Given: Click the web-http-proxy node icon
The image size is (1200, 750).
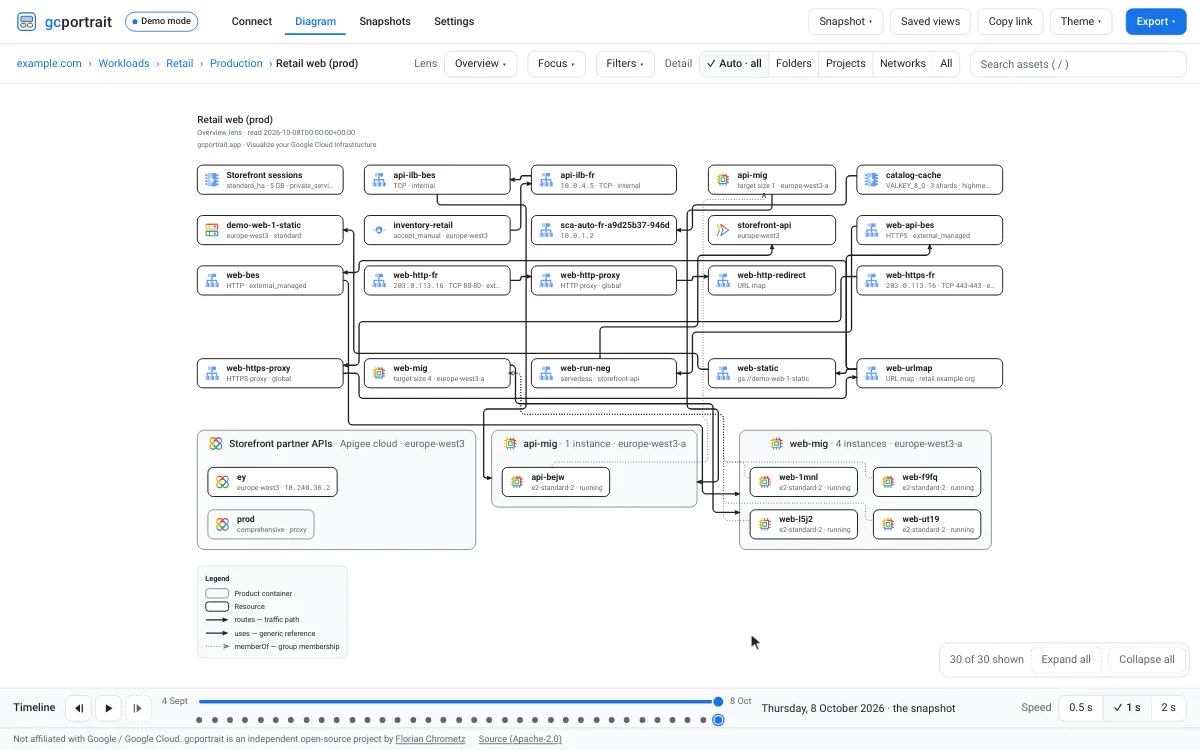Looking at the screenshot, I should 546,280.
